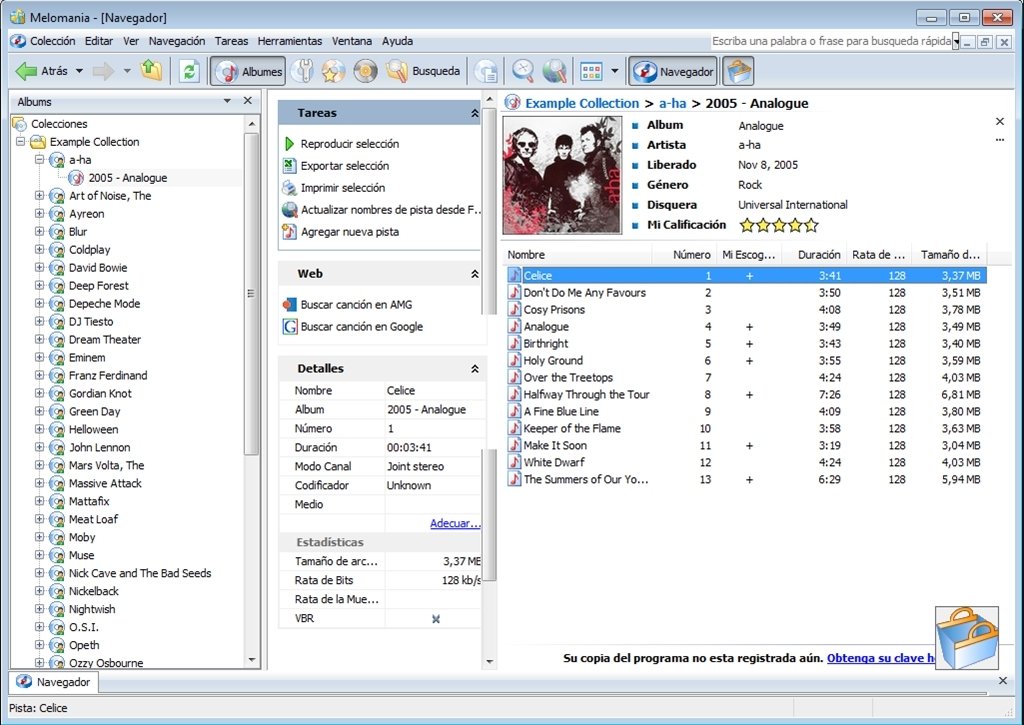Click the up-folder toolbar icon
Viewport: 1024px width, 725px height.
point(152,71)
